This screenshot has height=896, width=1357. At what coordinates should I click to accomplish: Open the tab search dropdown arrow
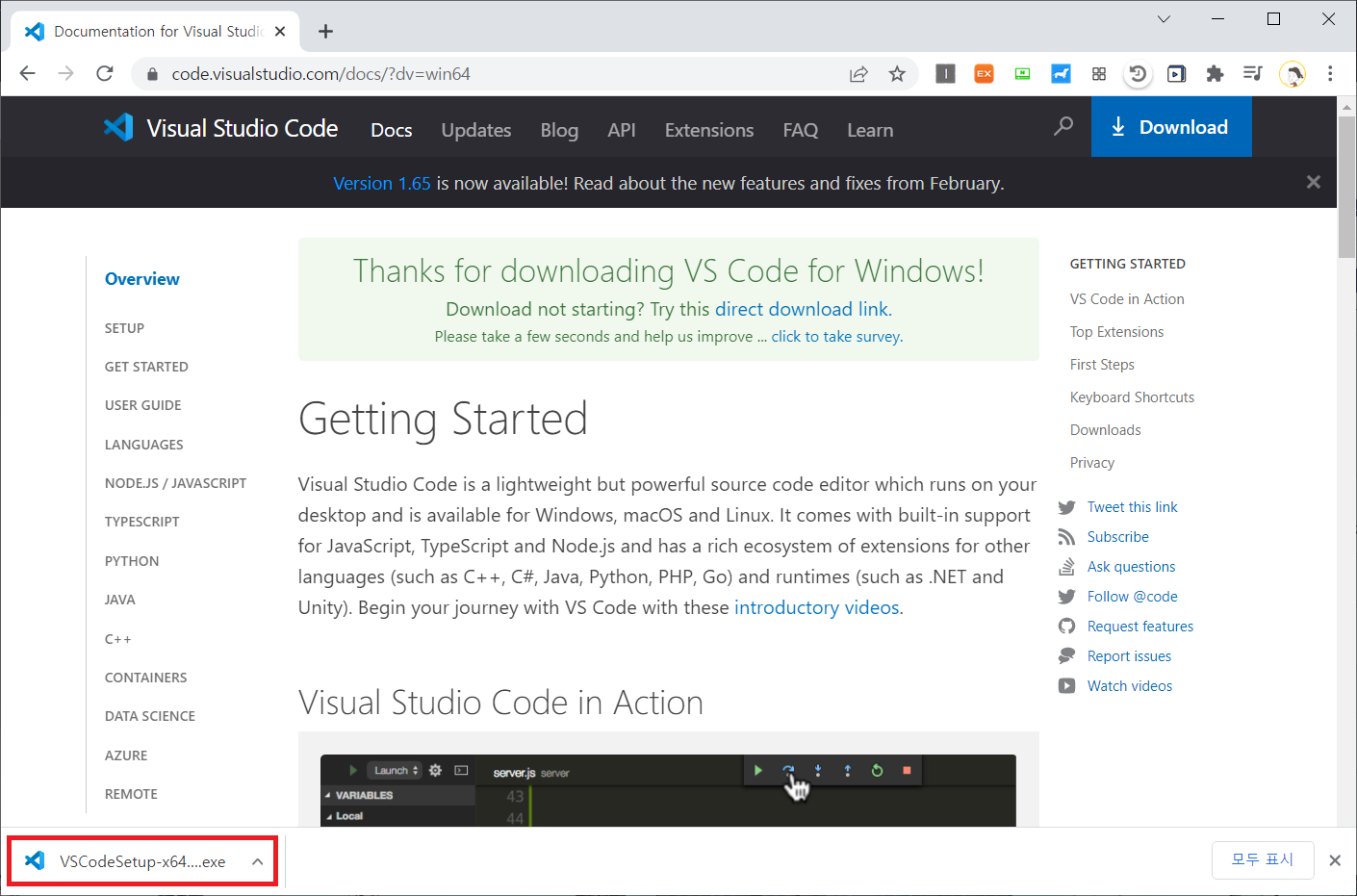click(x=1164, y=19)
